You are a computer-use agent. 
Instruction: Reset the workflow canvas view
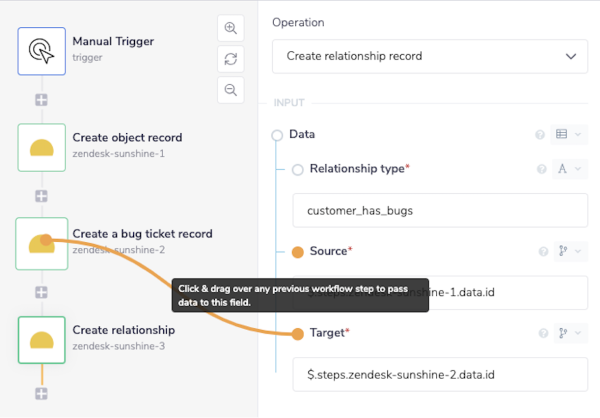[231, 59]
